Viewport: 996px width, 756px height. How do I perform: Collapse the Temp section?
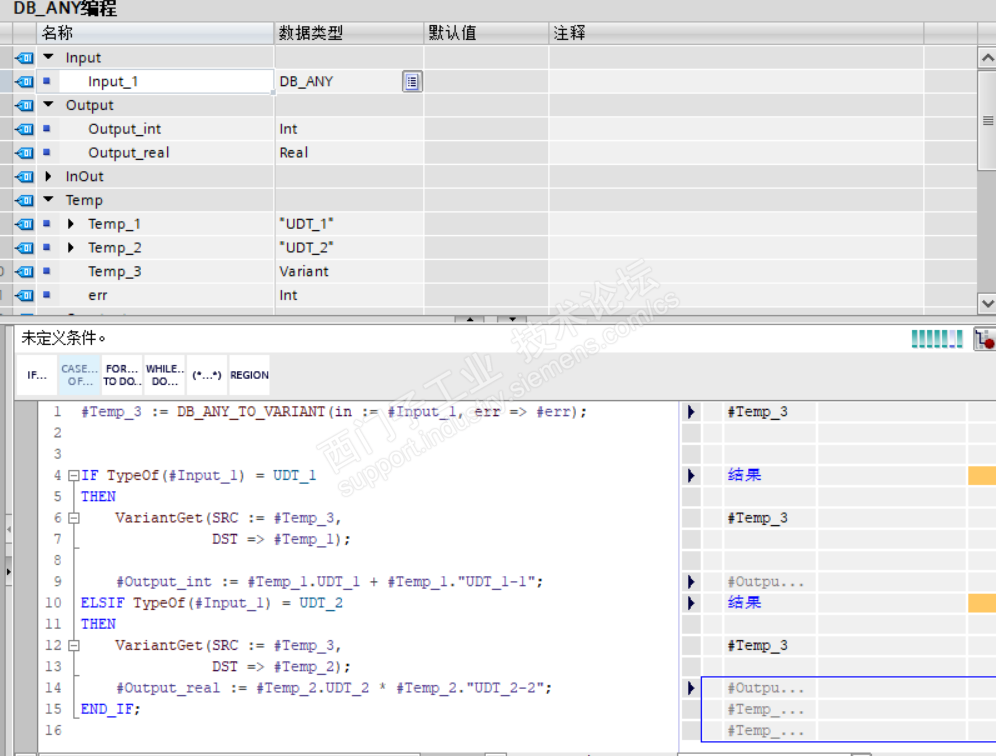click(48, 199)
